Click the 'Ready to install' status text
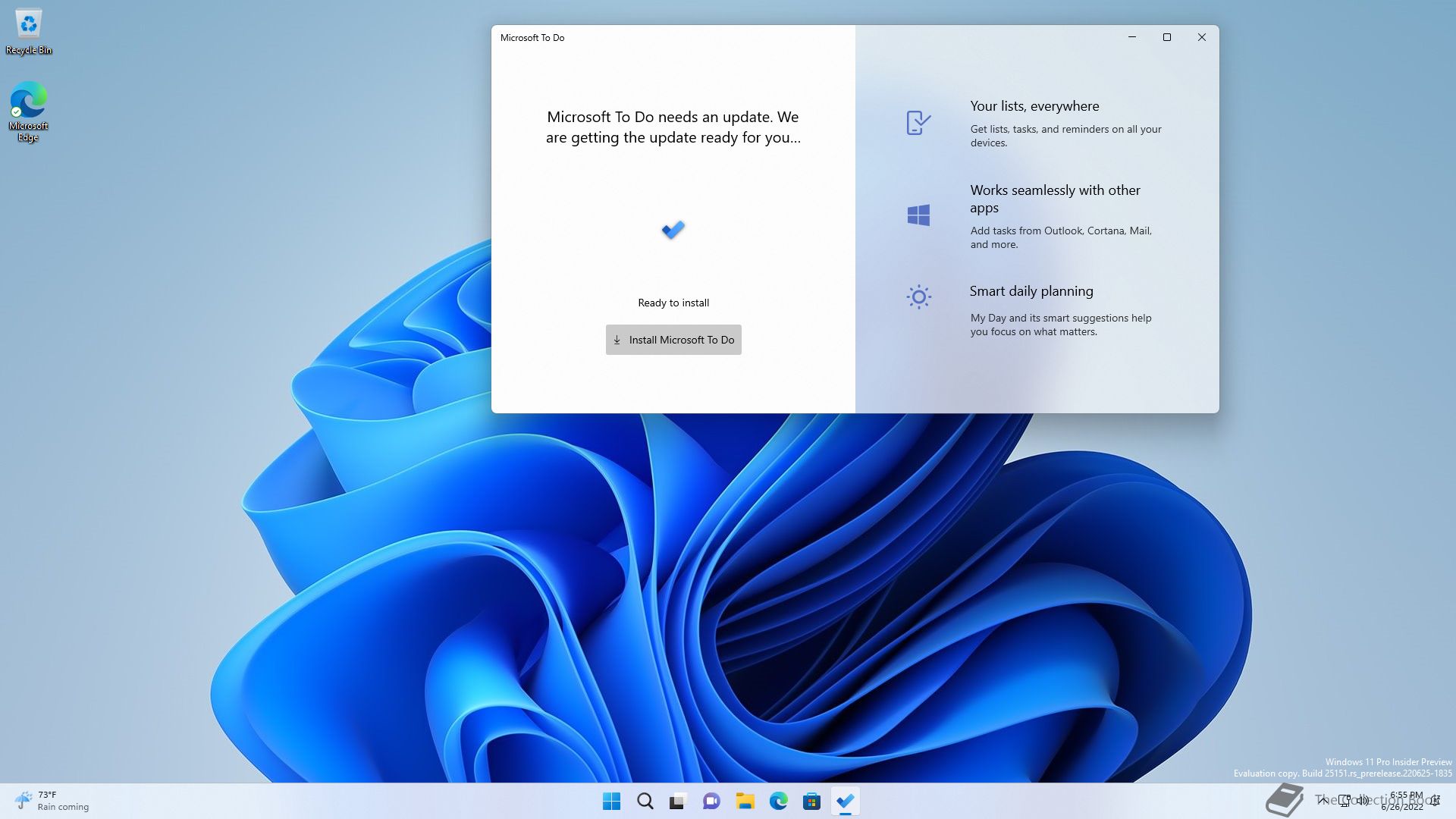 pyautogui.click(x=673, y=303)
